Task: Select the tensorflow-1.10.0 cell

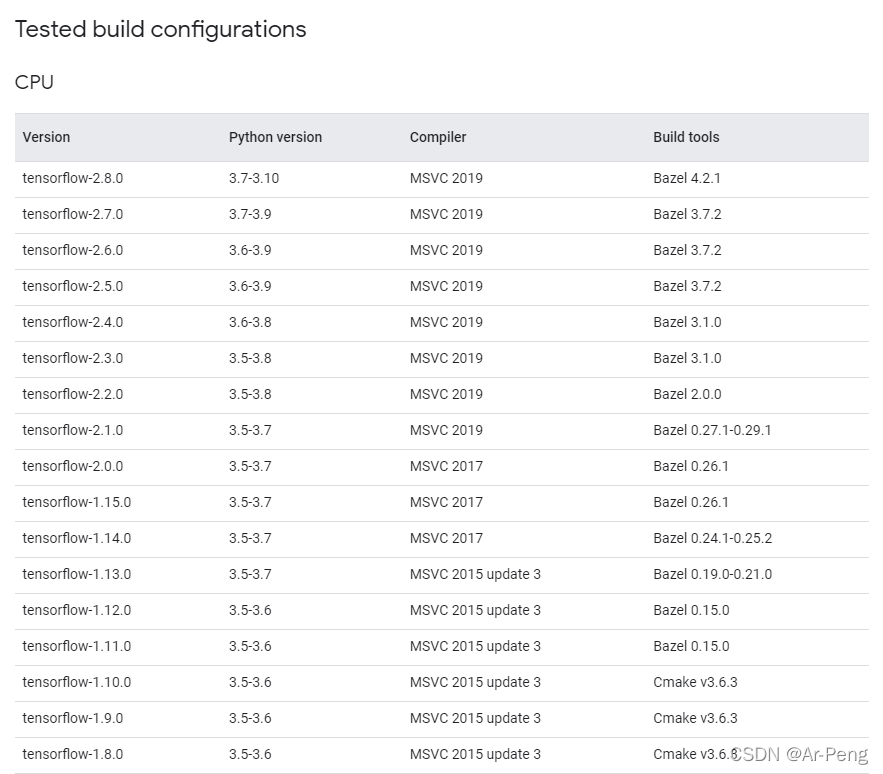Action: click(x=77, y=683)
